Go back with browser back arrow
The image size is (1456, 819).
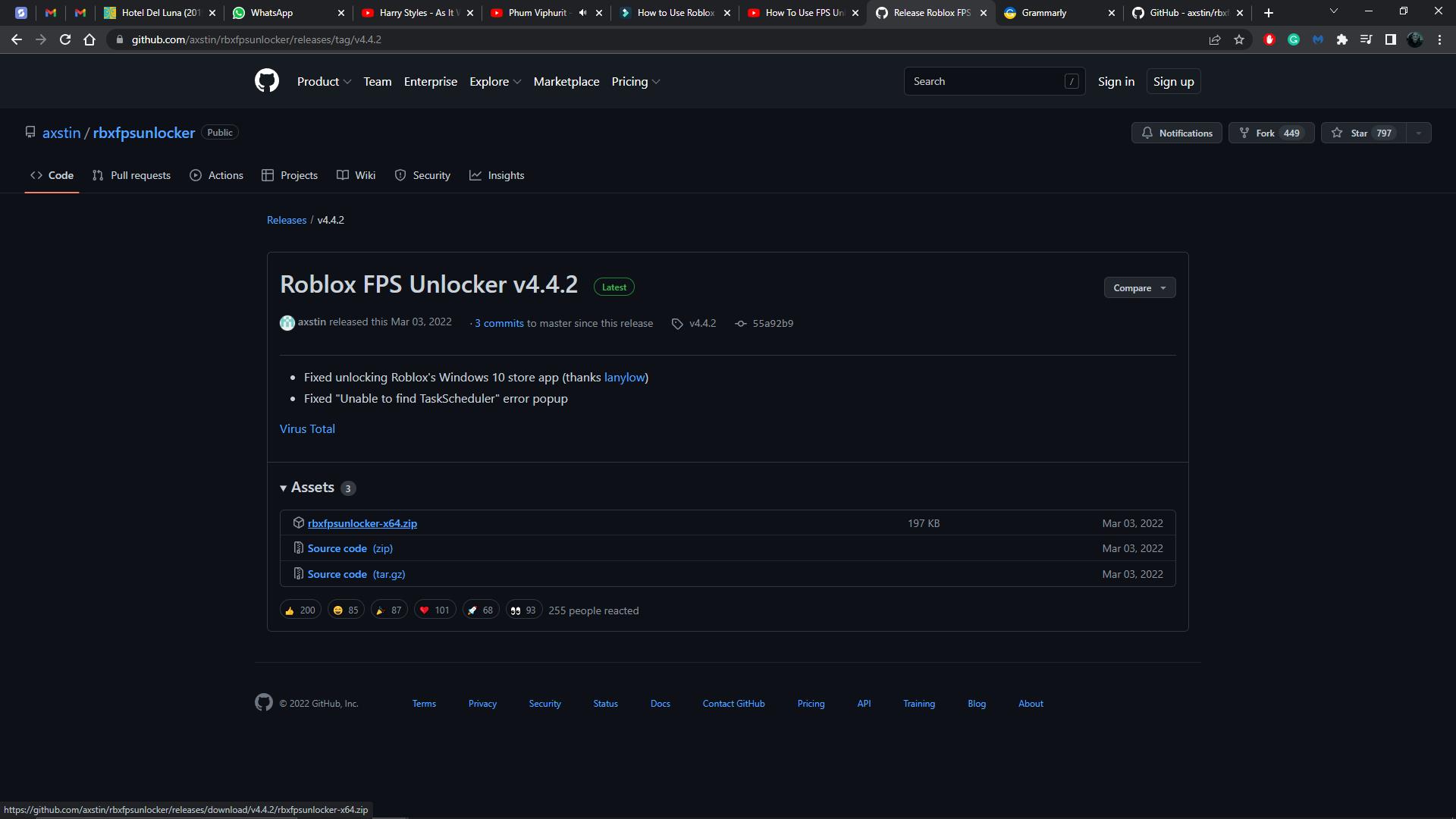17,39
